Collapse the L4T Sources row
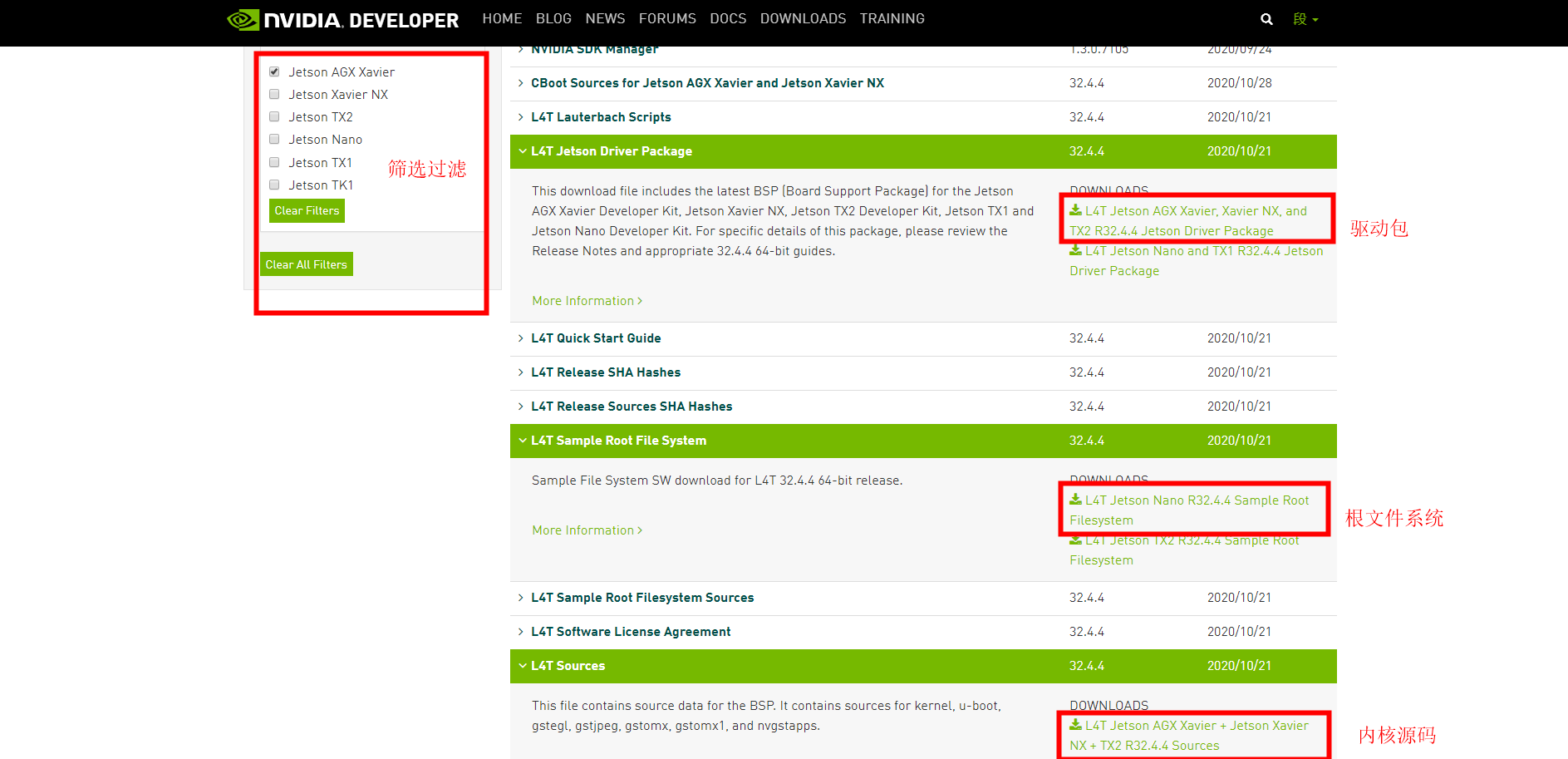The image size is (1568, 759). pyautogui.click(x=923, y=666)
